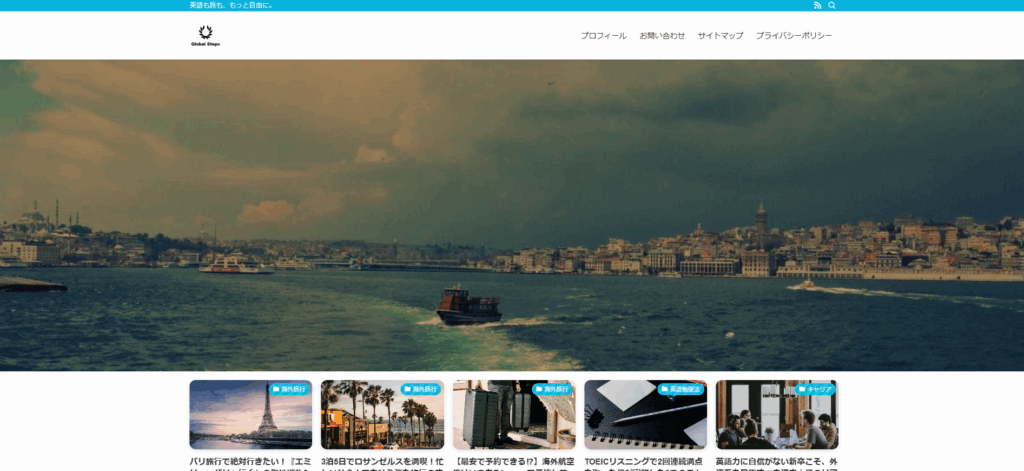This screenshot has height=471, width=1024.
Task: Go to the お問い合わせ page
Action: (x=662, y=36)
